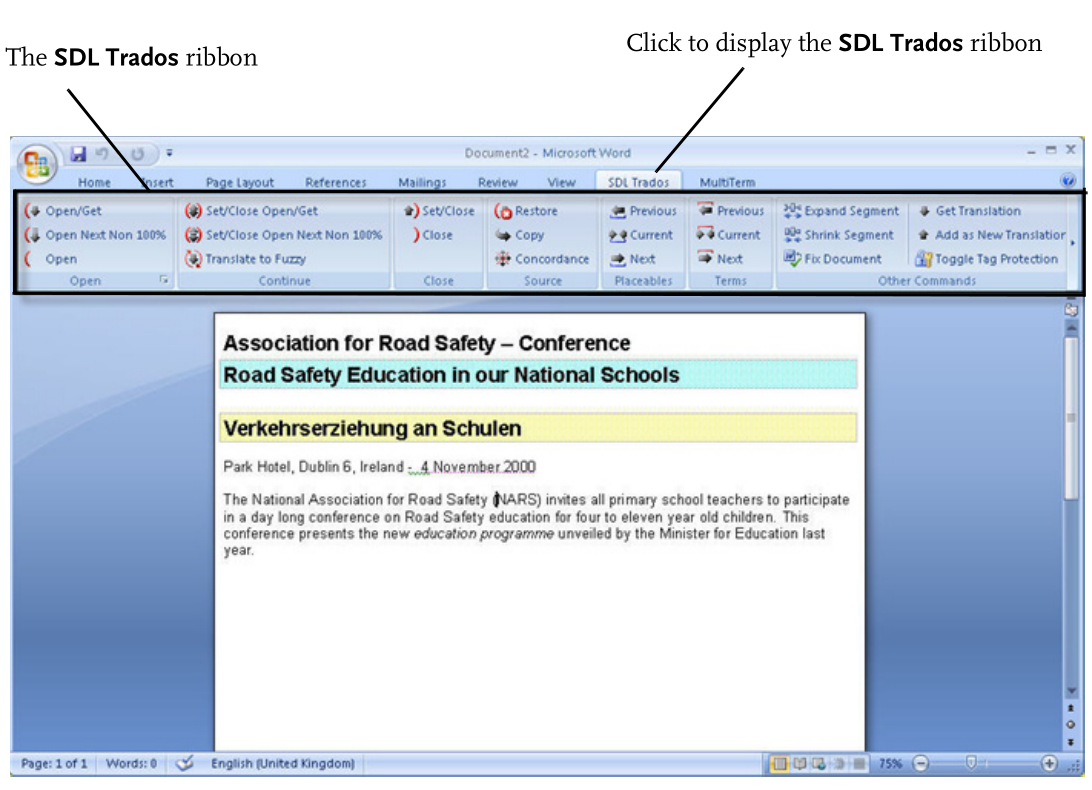Click Fix Document command
Screen dimensions: 1092x790
(x=833, y=258)
